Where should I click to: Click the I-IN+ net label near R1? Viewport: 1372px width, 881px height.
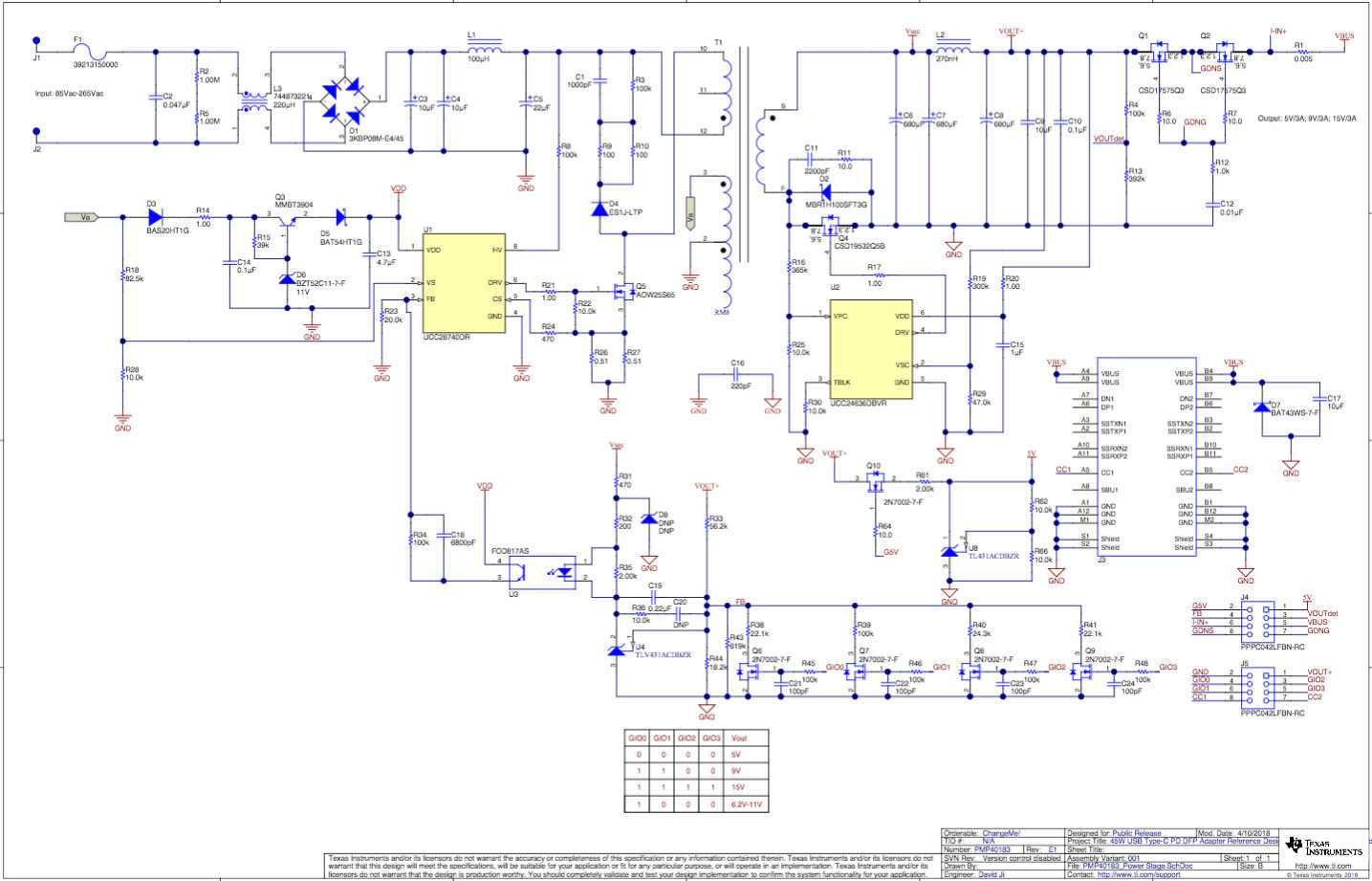[x=1278, y=31]
